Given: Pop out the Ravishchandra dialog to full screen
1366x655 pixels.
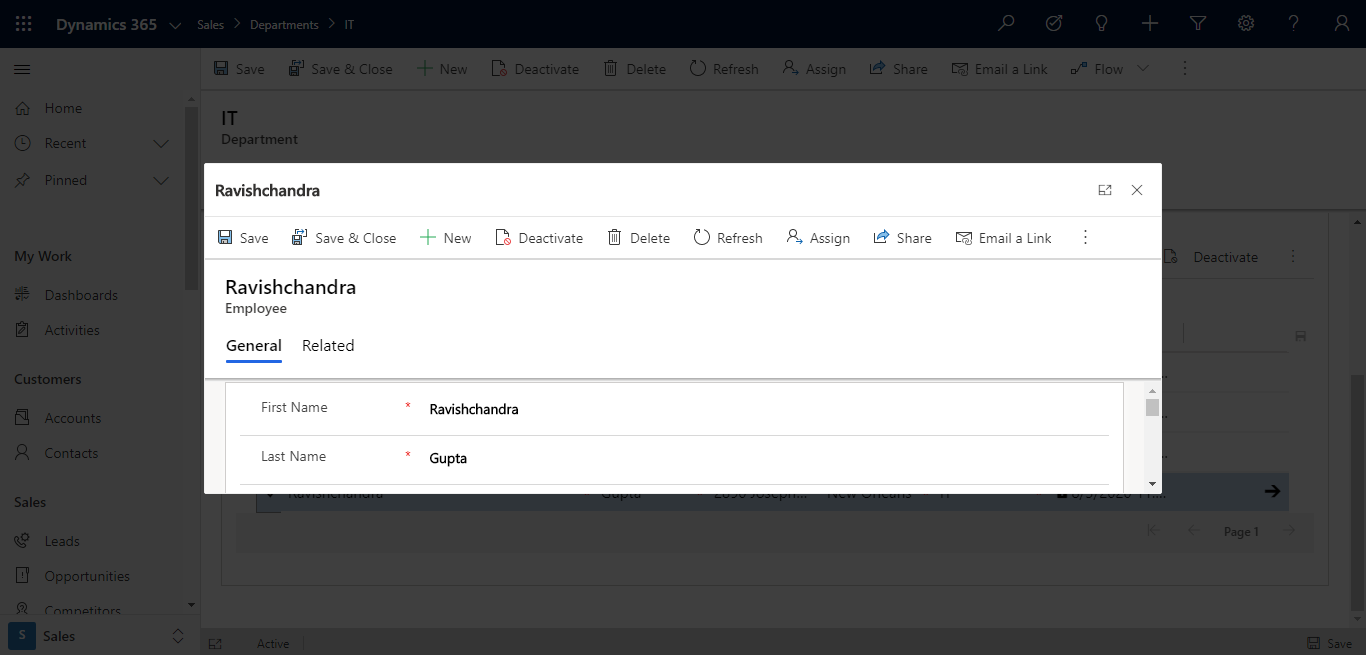Looking at the screenshot, I should 1104,189.
